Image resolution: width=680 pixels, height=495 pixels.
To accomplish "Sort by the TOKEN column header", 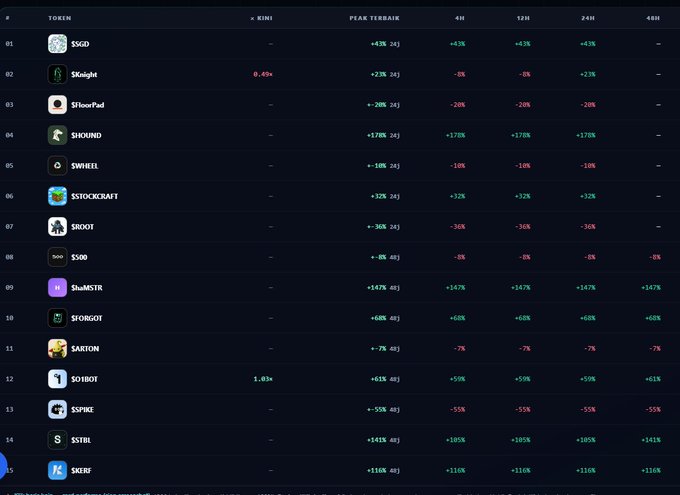I will click(60, 18).
